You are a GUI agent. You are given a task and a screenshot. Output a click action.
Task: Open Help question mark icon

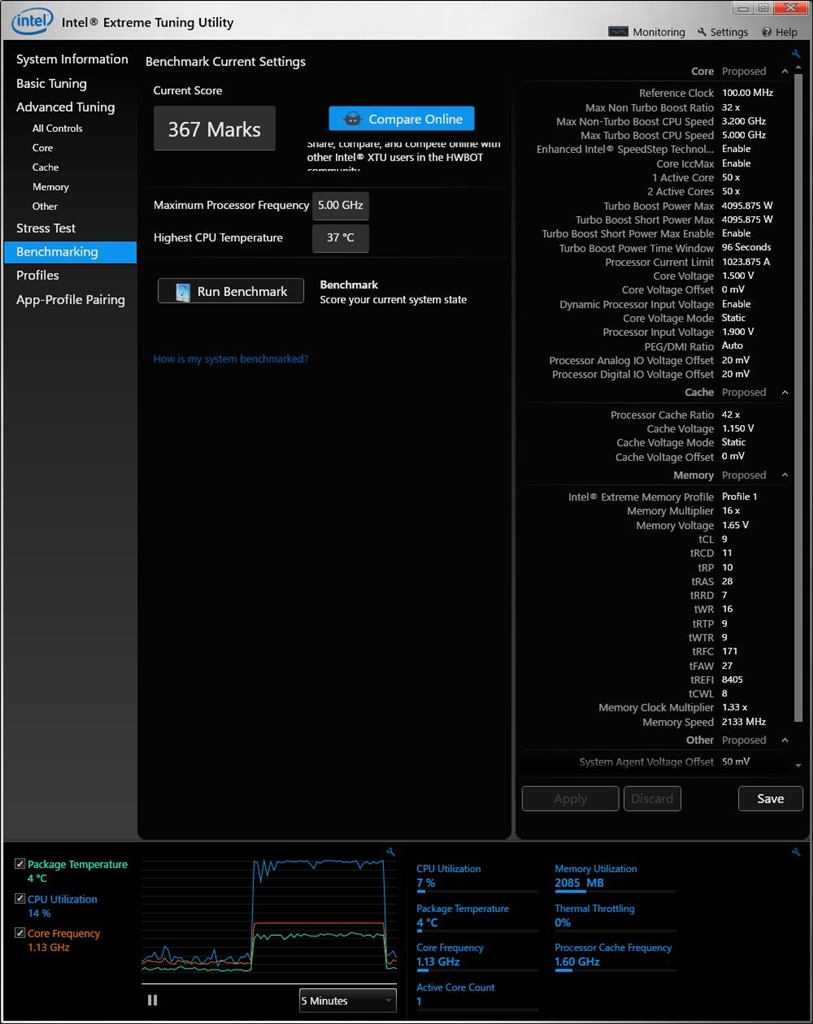tap(767, 32)
